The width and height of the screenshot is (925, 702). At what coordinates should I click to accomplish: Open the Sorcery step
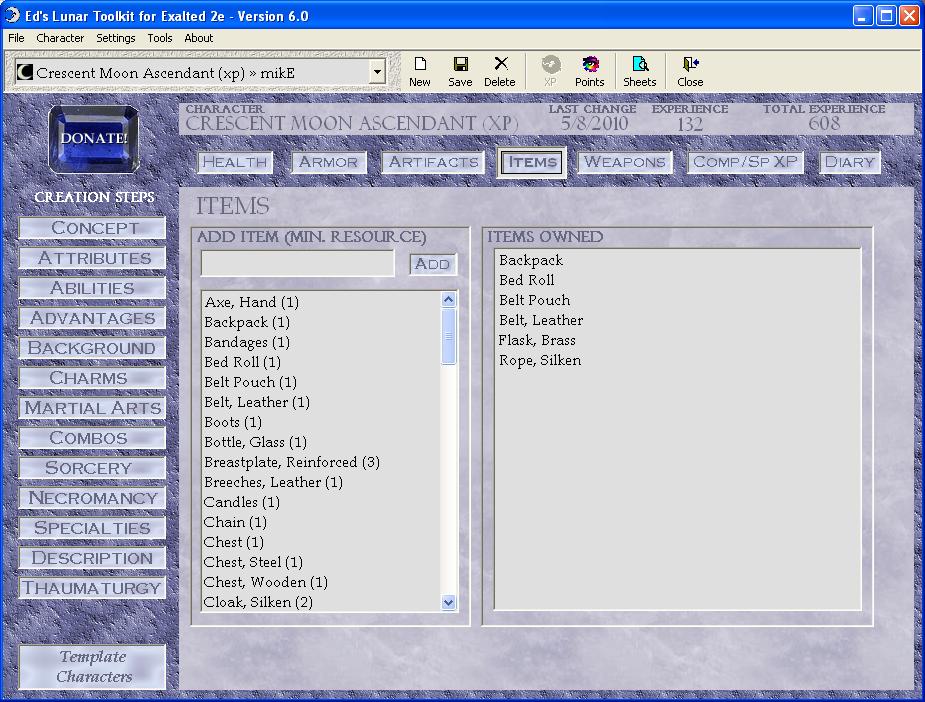point(93,468)
